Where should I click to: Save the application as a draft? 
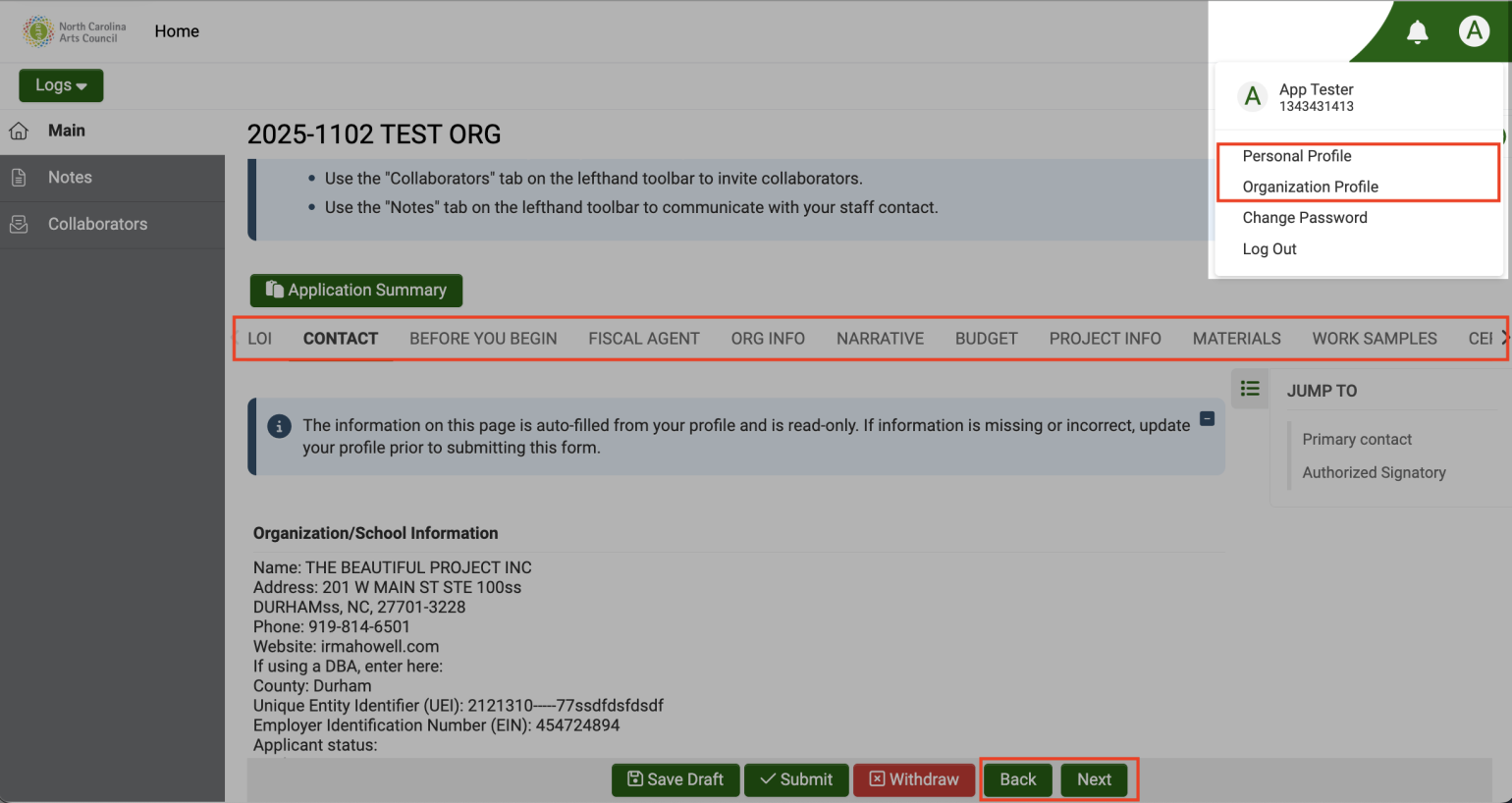[x=675, y=779]
